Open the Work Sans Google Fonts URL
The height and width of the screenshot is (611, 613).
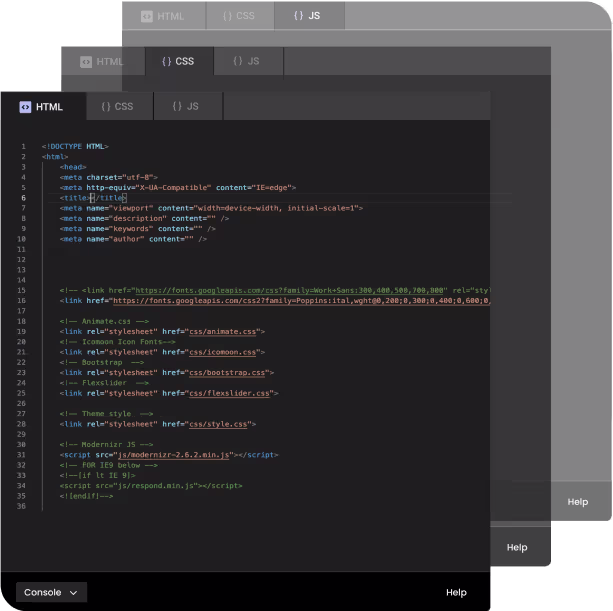pos(289,290)
